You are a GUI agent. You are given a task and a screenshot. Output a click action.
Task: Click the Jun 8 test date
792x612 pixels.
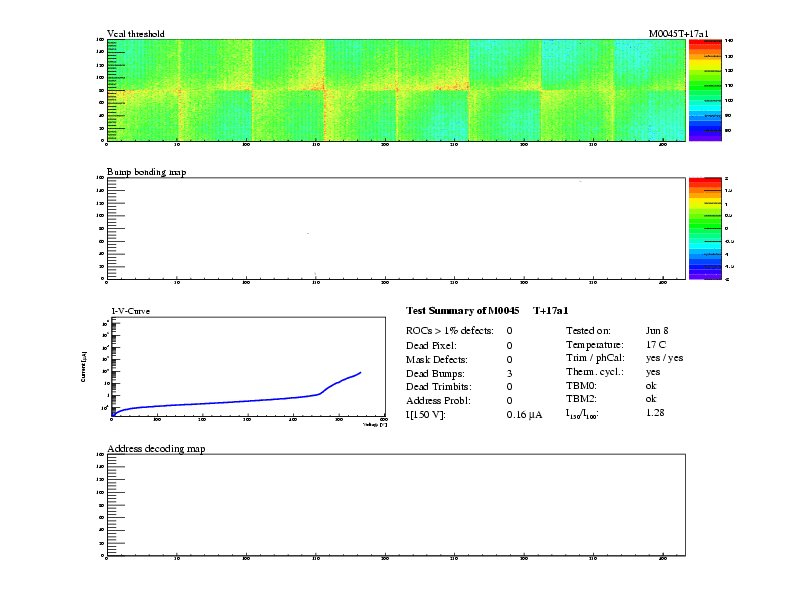click(x=658, y=330)
